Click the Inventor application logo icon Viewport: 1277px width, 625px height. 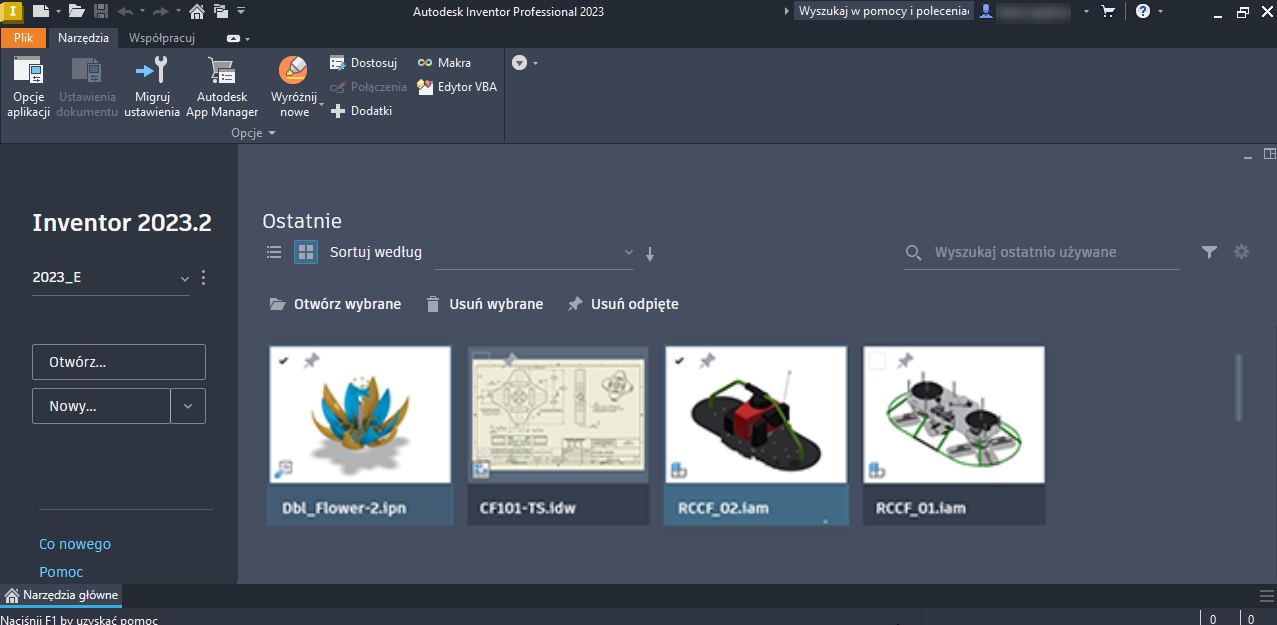point(10,11)
